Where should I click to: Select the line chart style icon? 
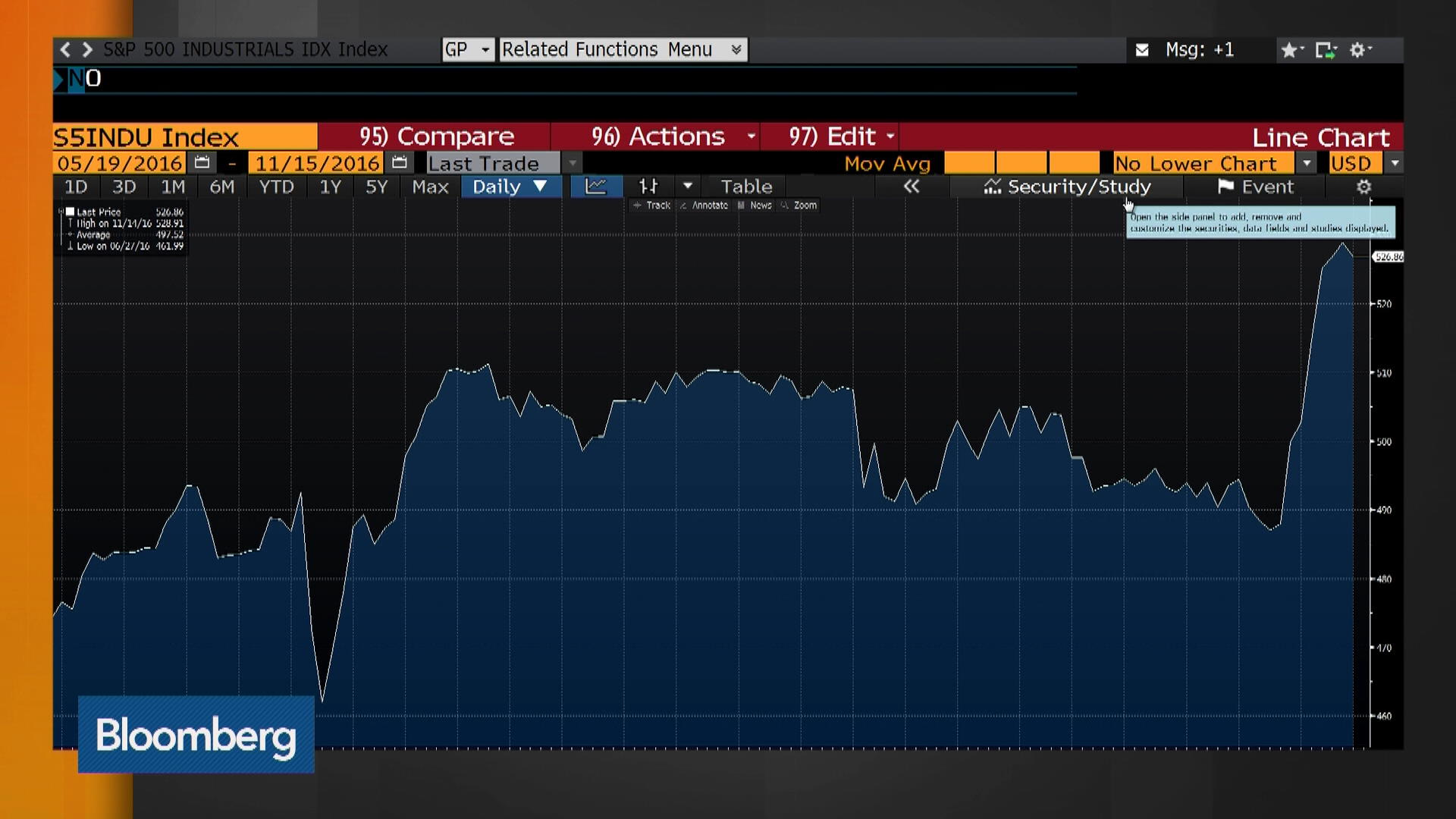596,187
